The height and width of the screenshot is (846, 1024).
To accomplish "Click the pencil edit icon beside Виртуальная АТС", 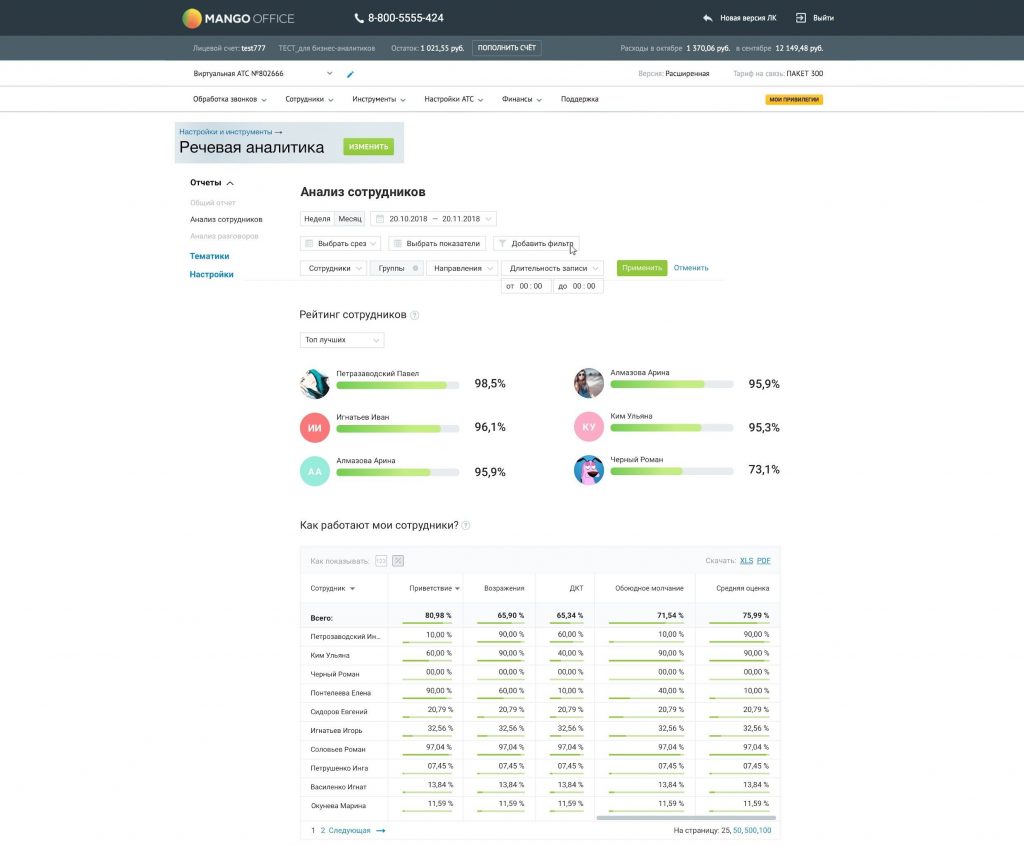I will pyautogui.click(x=350, y=74).
